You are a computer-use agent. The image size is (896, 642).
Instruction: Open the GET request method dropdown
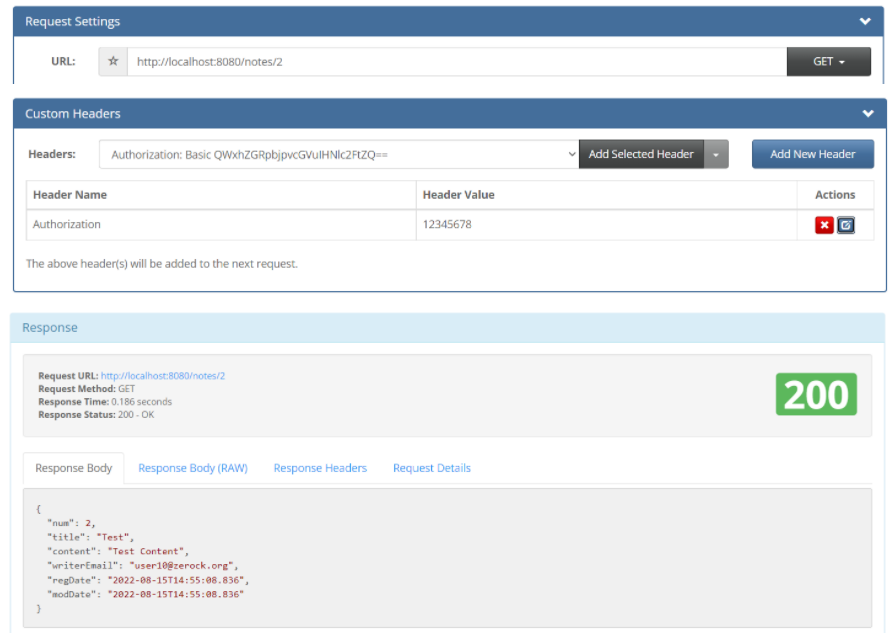pos(828,61)
